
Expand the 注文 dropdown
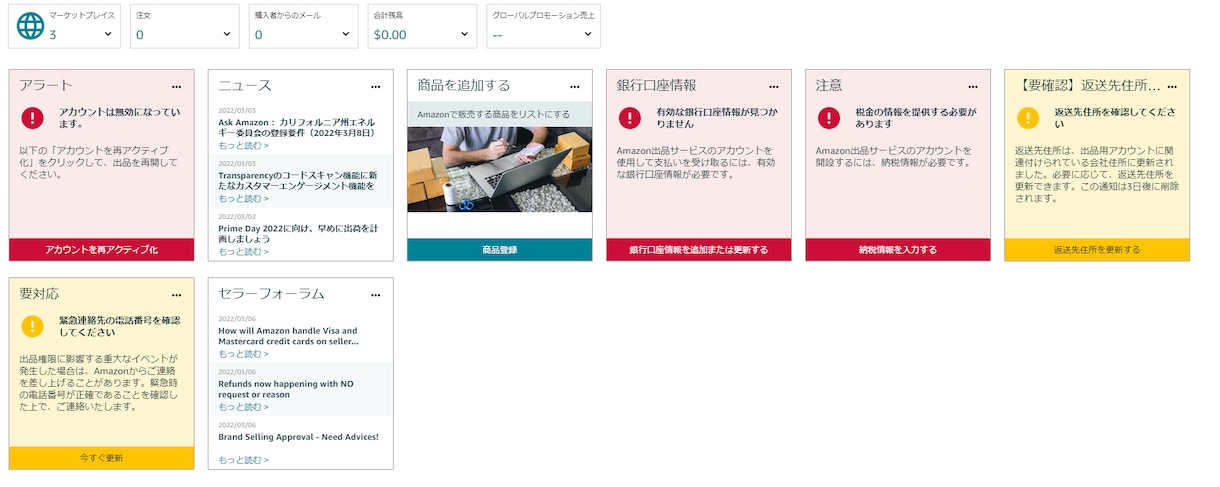click(227, 34)
